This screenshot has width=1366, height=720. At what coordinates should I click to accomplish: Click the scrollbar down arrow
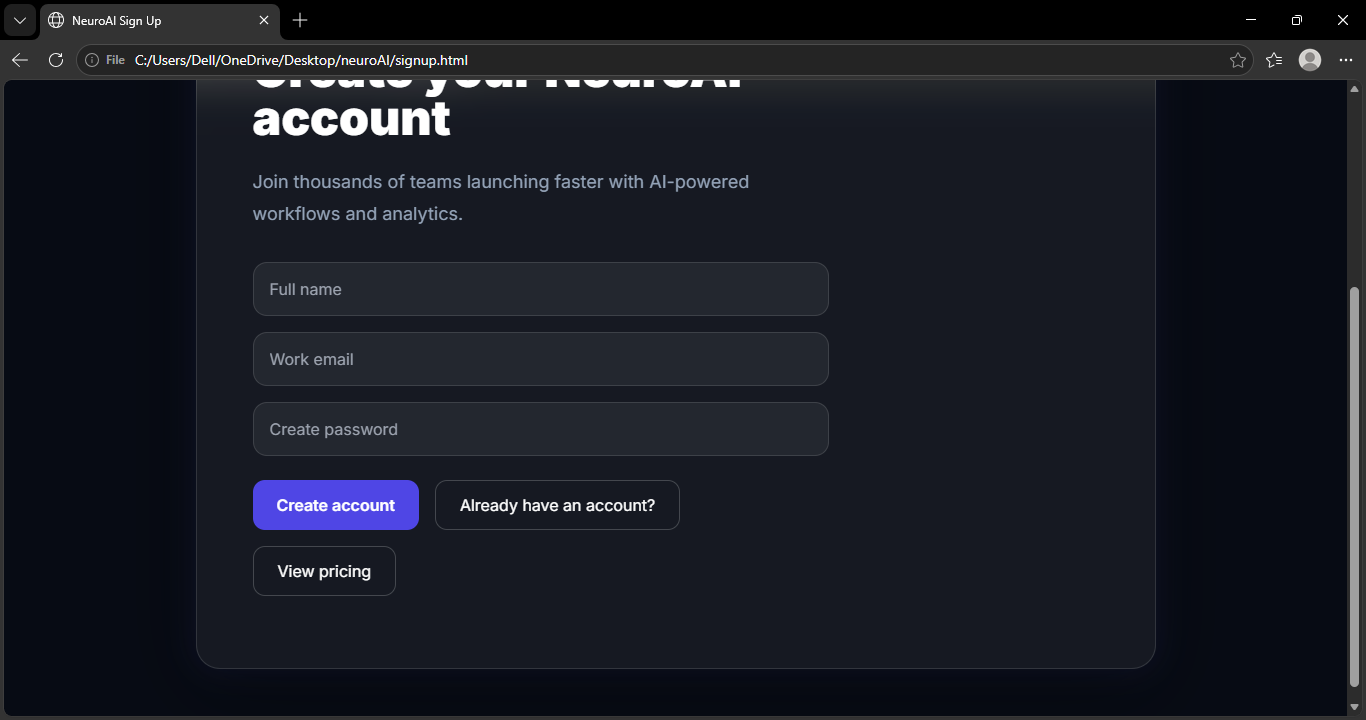point(1355,707)
